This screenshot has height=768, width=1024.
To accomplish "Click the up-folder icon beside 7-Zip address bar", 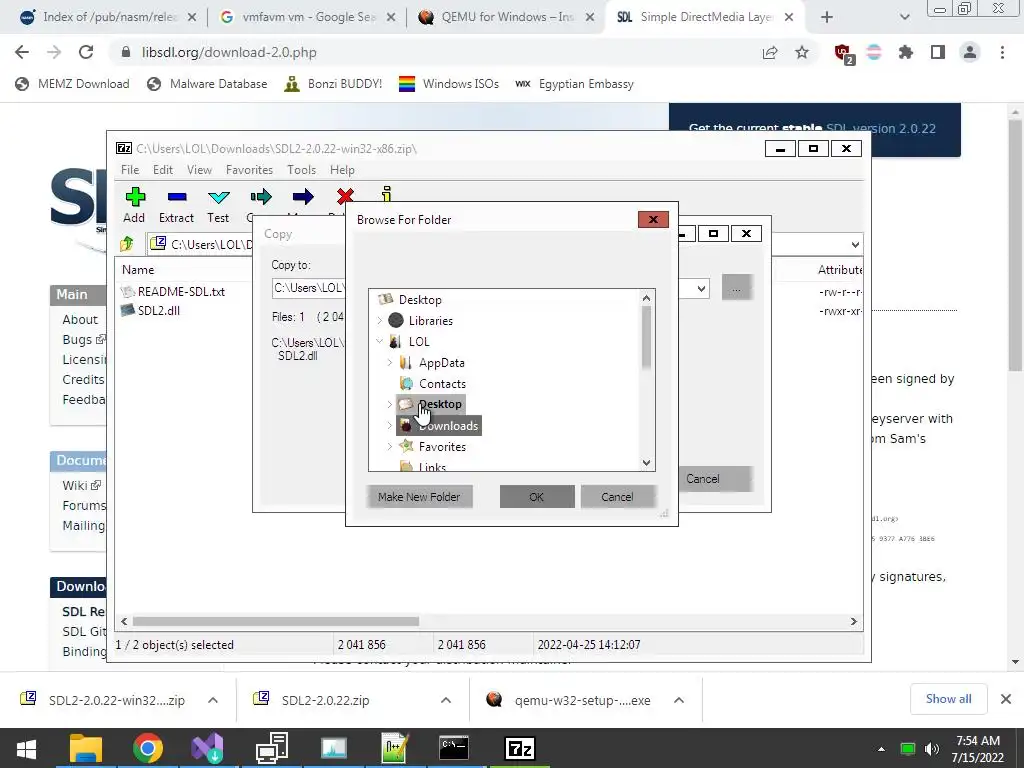I will [x=127, y=244].
